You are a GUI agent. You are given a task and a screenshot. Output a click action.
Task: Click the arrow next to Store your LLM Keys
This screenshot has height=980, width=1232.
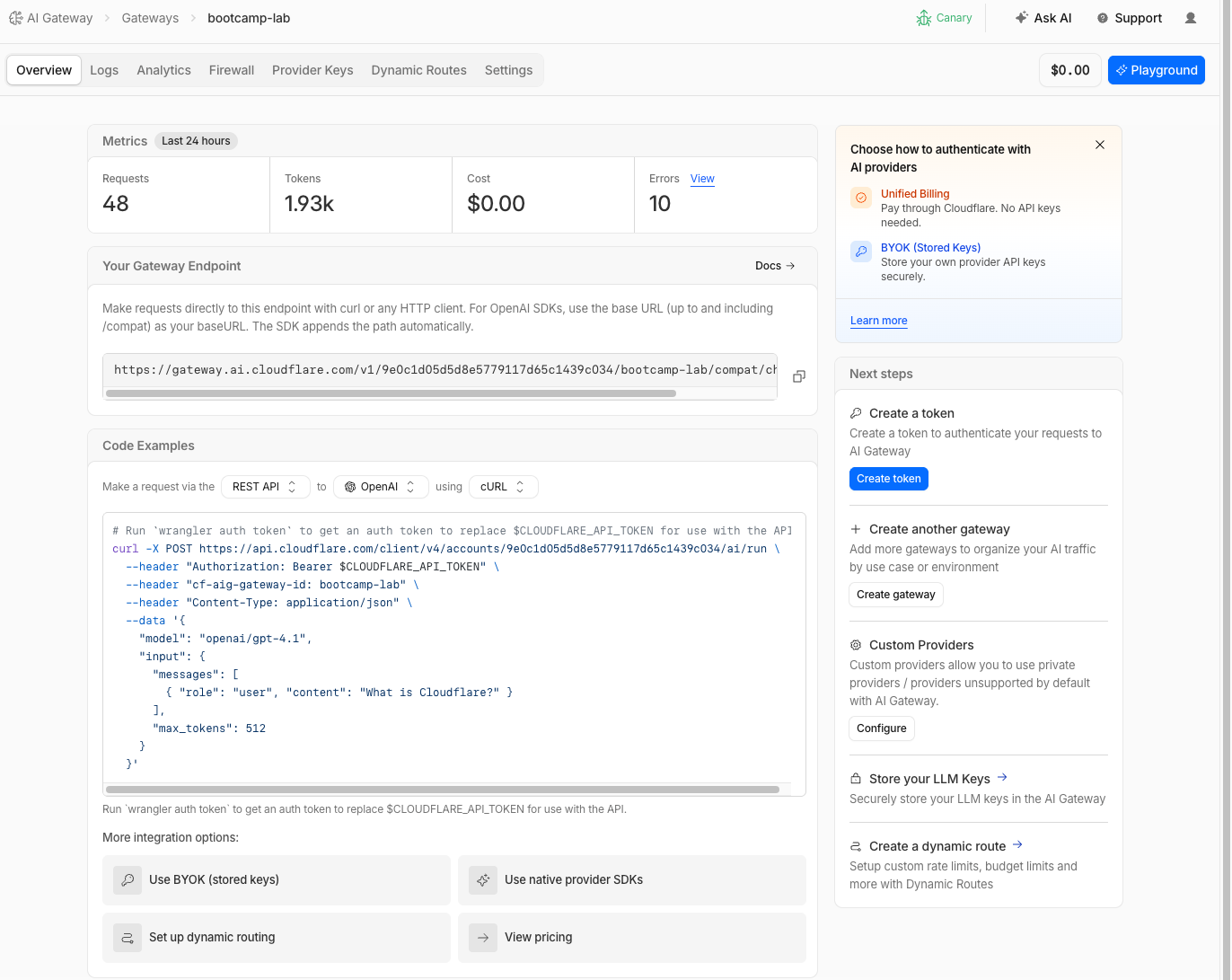(x=1002, y=778)
